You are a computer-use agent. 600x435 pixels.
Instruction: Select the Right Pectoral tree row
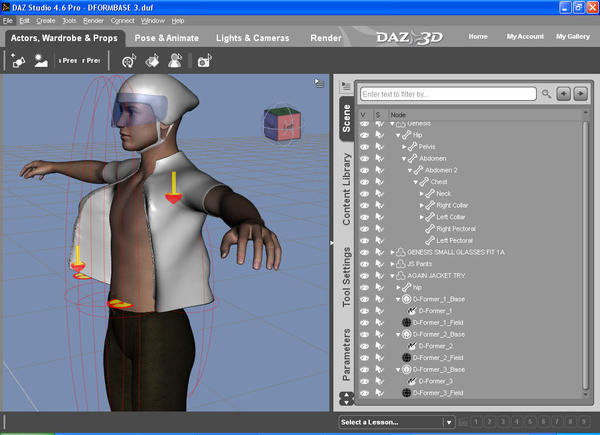tap(456, 229)
